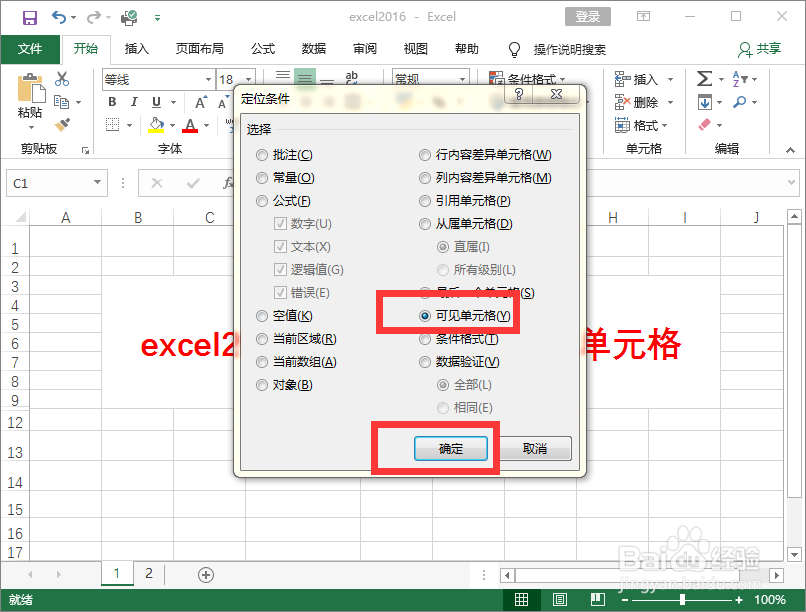Save the workbook with the floppy disk icon
The height and width of the screenshot is (612, 806).
click(30, 17)
